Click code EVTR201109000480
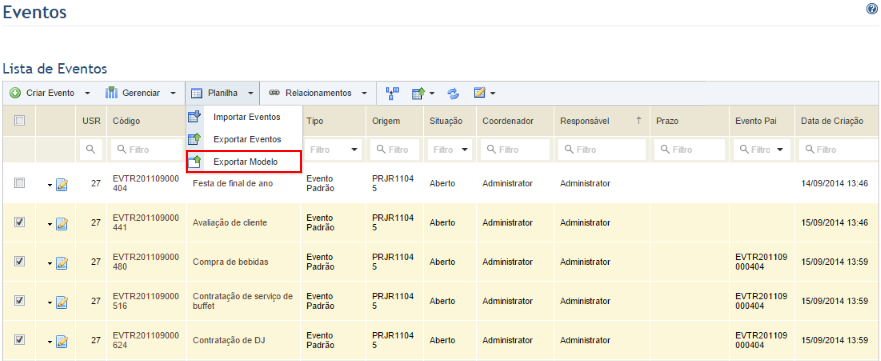 [x=146, y=262]
